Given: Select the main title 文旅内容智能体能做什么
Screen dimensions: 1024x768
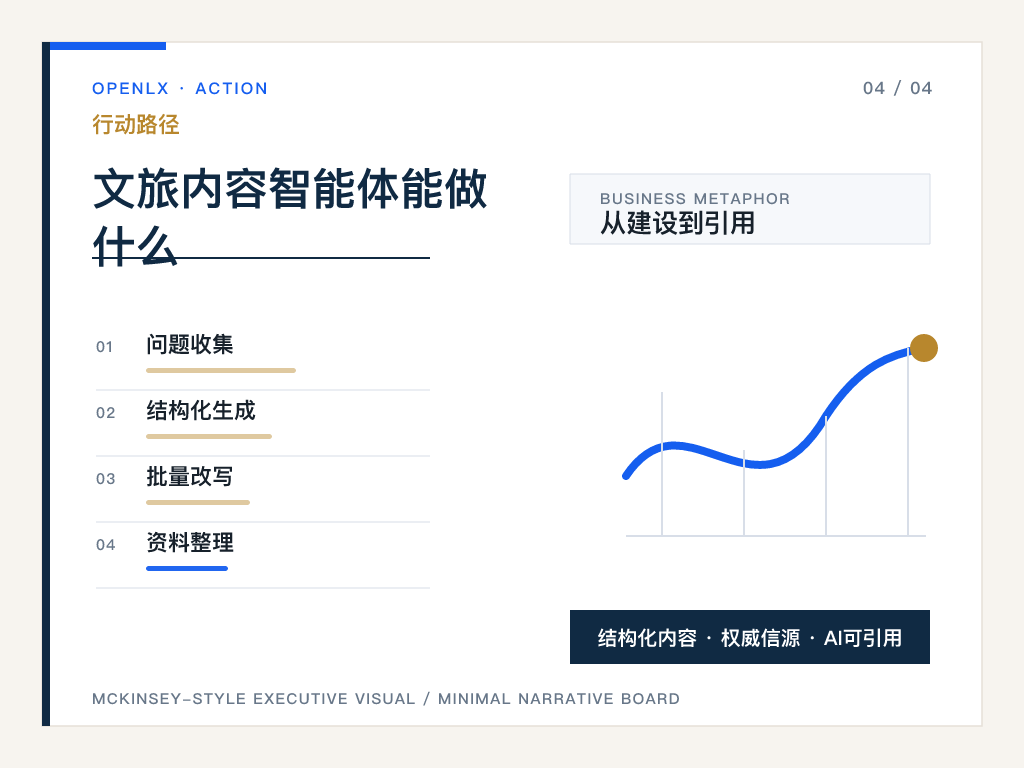Looking at the screenshot, I should coord(290,217).
